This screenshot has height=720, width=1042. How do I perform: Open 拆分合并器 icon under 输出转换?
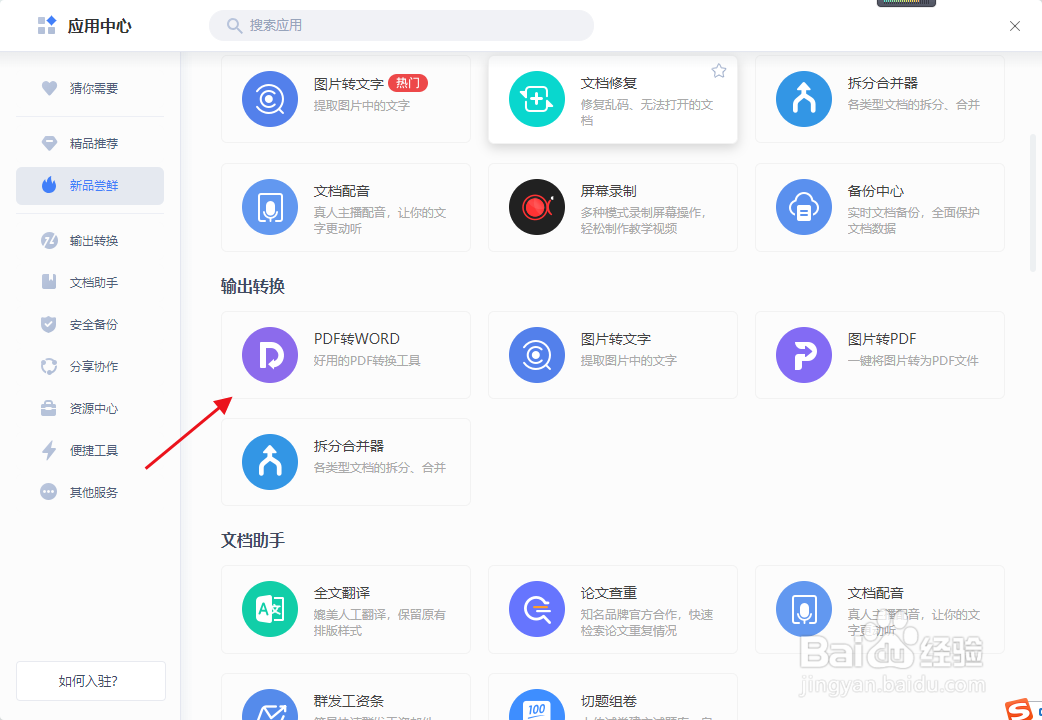(270, 462)
